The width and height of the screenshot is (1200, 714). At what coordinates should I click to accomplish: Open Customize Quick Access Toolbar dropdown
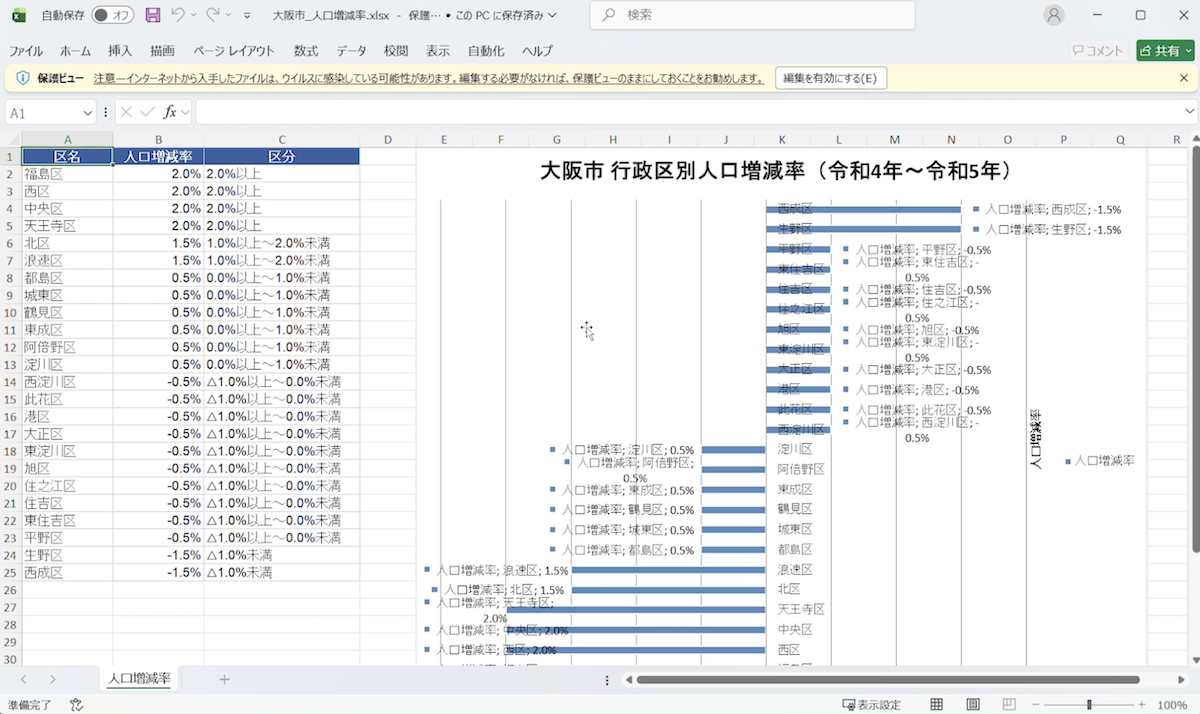tap(246, 15)
